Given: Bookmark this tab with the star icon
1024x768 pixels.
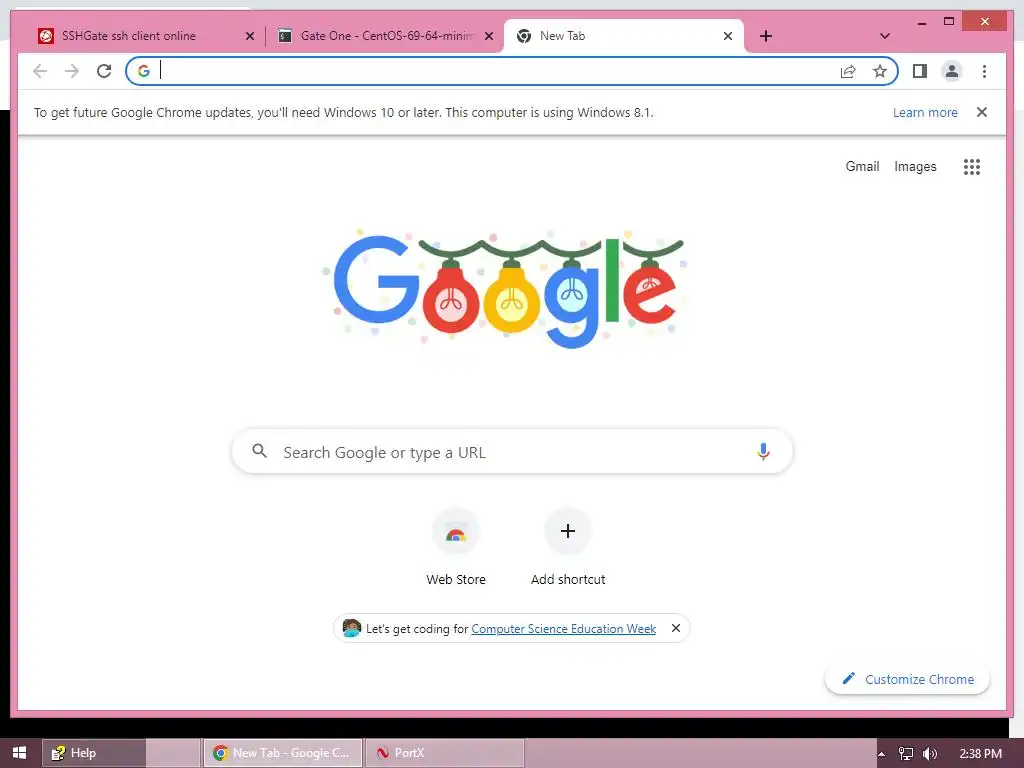Looking at the screenshot, I should coord(880,71).
